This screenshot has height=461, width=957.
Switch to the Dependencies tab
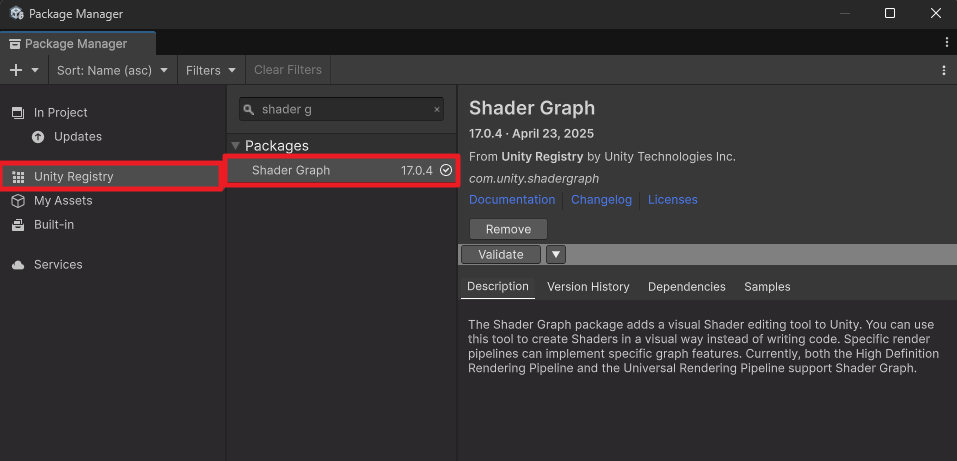pyautogui.click(x=687, y=287)
